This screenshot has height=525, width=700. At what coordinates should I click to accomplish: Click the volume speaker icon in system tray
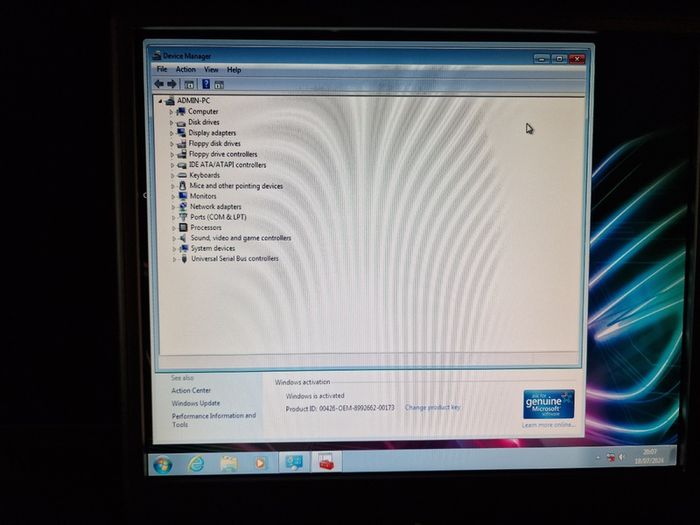pos(621,457)
